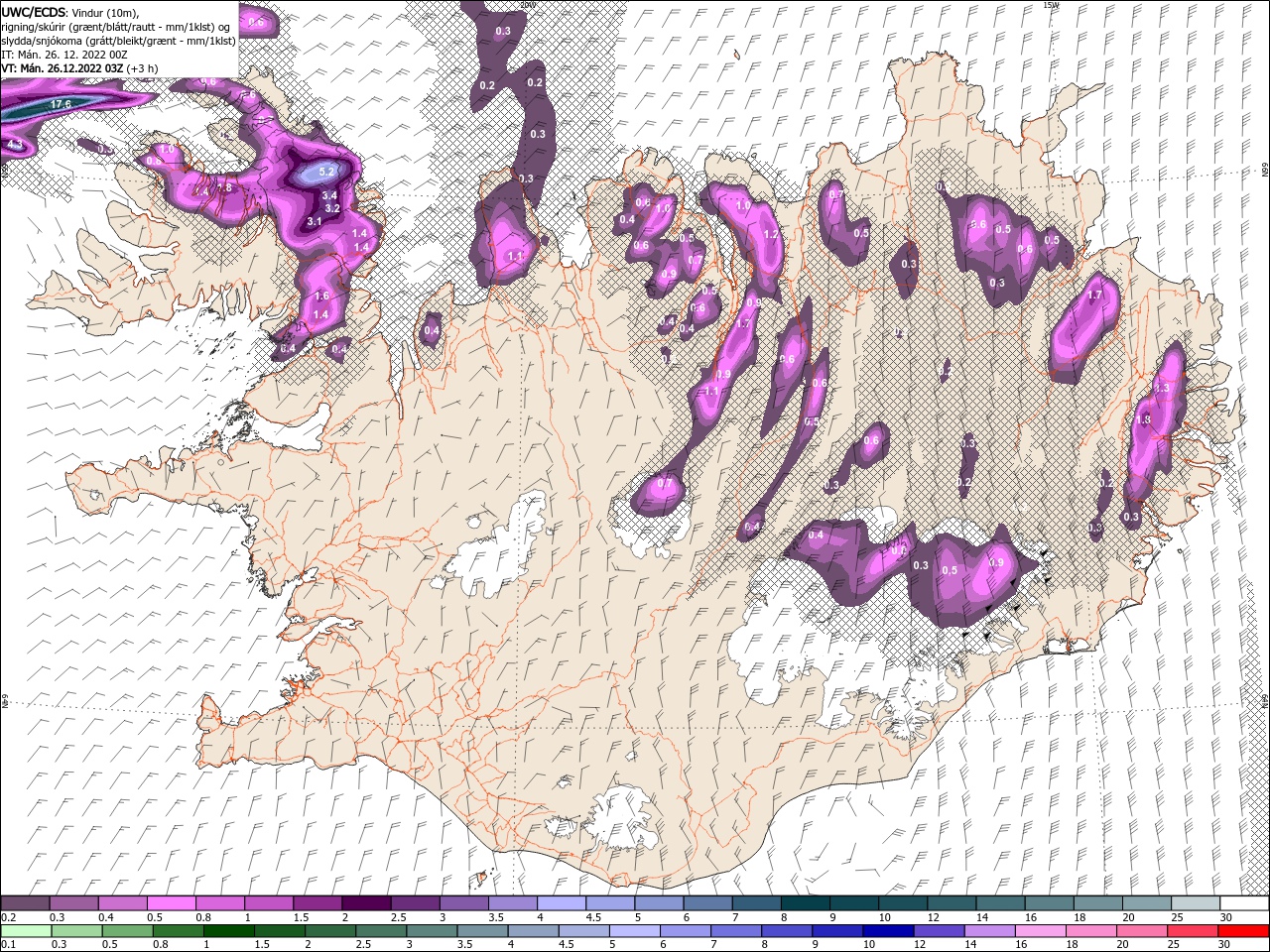The image size is (1270, 952).
Task: Pick the light periwinkle swatch labeled 4 in upper legend
Action: 561,903
